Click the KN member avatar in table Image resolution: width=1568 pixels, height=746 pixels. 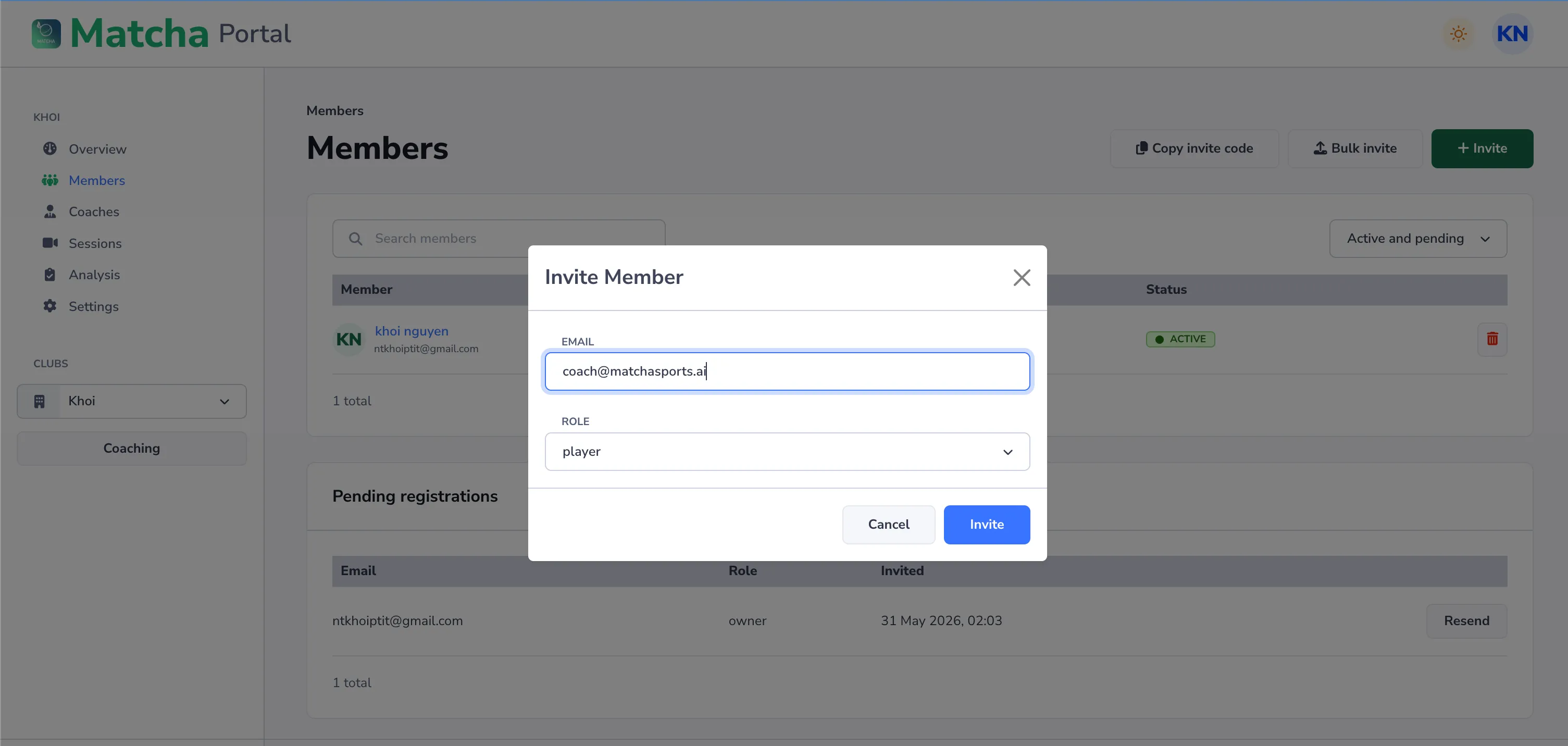coord(349,340)
